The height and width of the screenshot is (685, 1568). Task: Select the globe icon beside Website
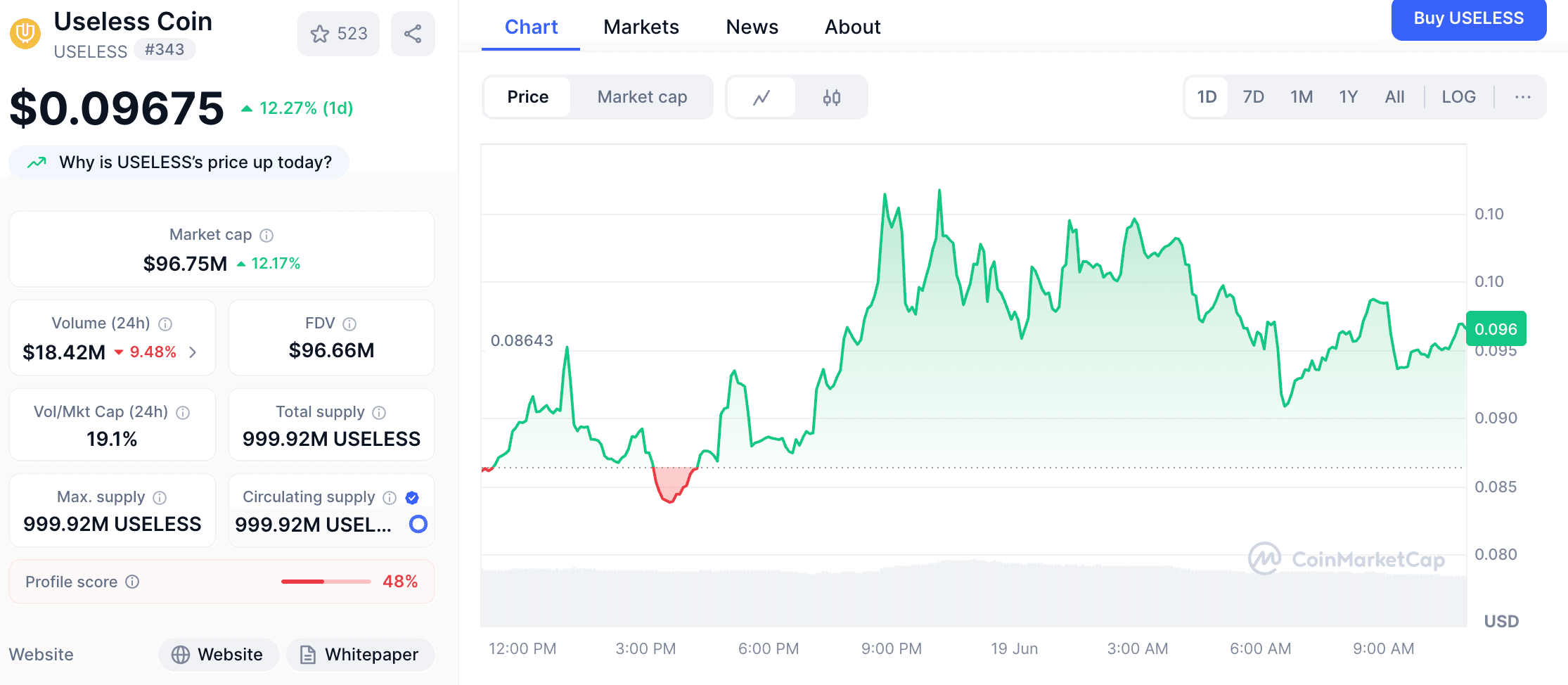pos(182,654)
